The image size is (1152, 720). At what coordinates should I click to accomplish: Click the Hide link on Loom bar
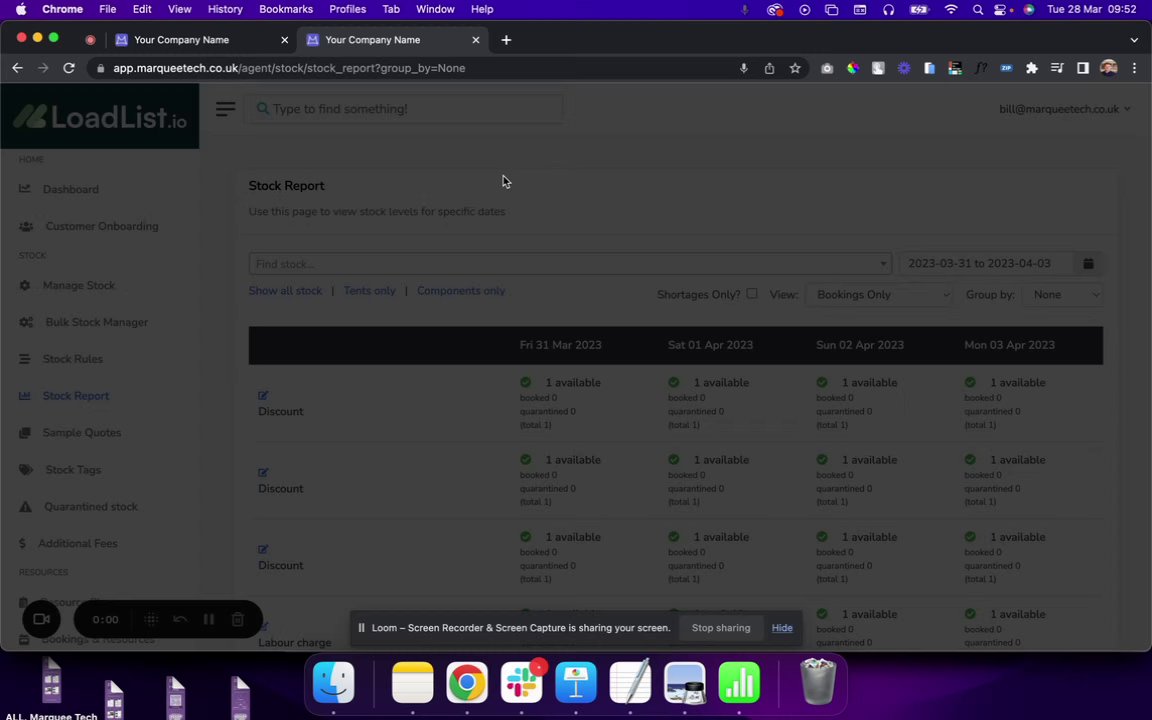[782, 628]
